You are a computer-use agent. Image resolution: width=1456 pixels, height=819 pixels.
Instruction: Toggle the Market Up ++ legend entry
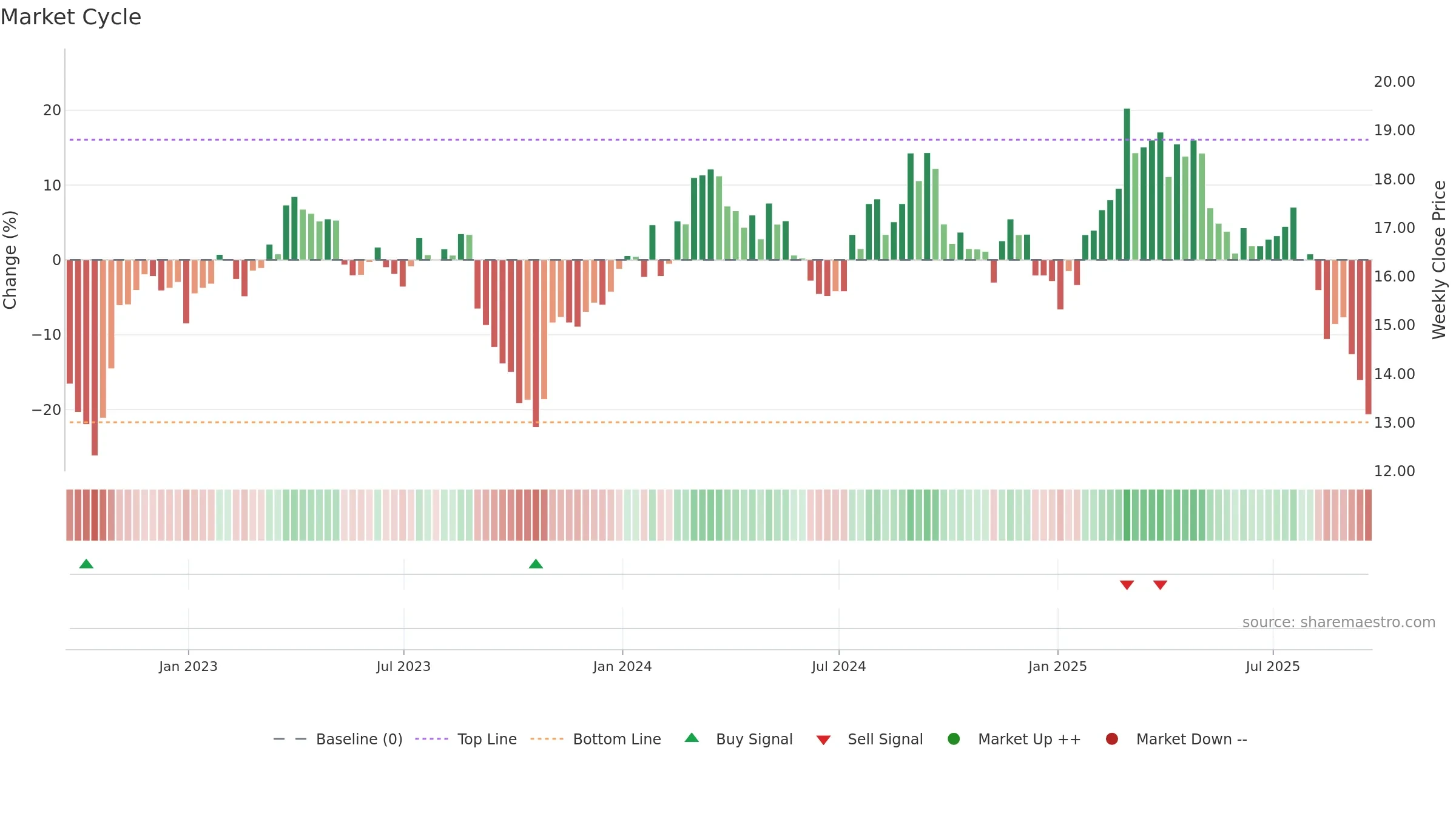pyautogui.click(x=1014, y=740)
